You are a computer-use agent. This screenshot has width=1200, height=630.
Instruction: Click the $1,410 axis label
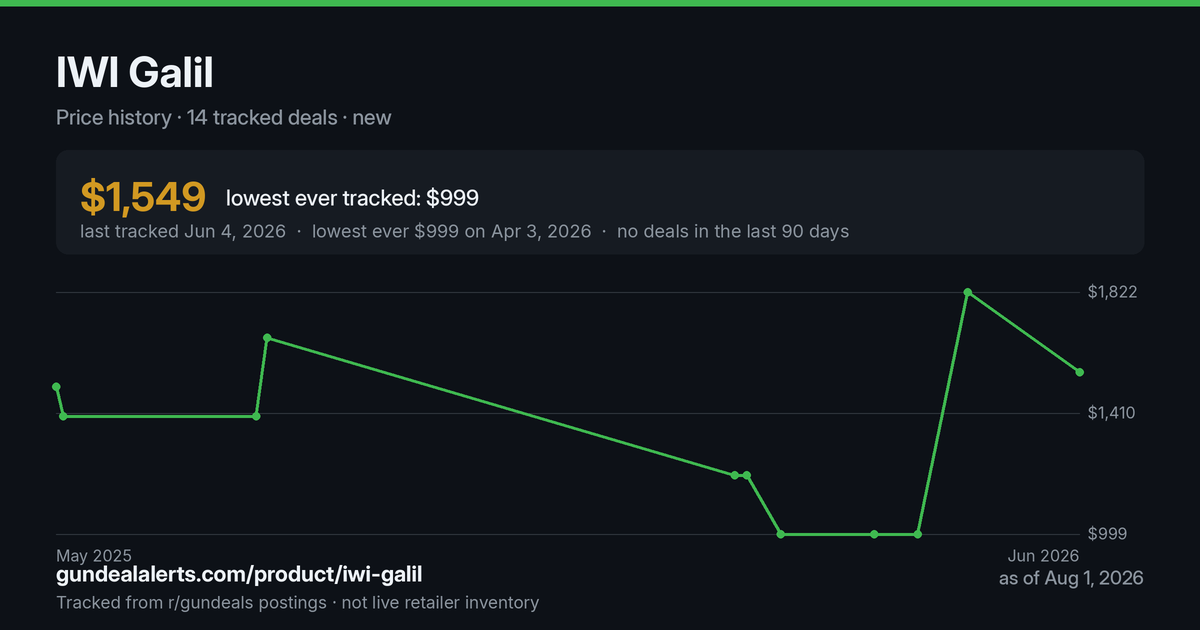pyautogui.click(x=1113, y=413)
